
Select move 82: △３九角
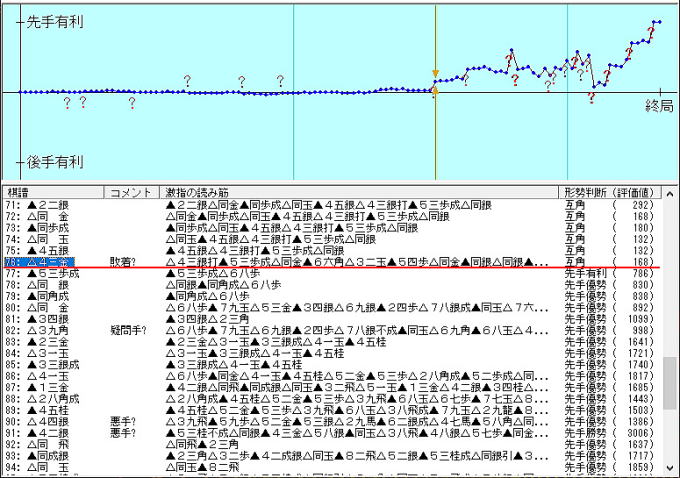38,331
